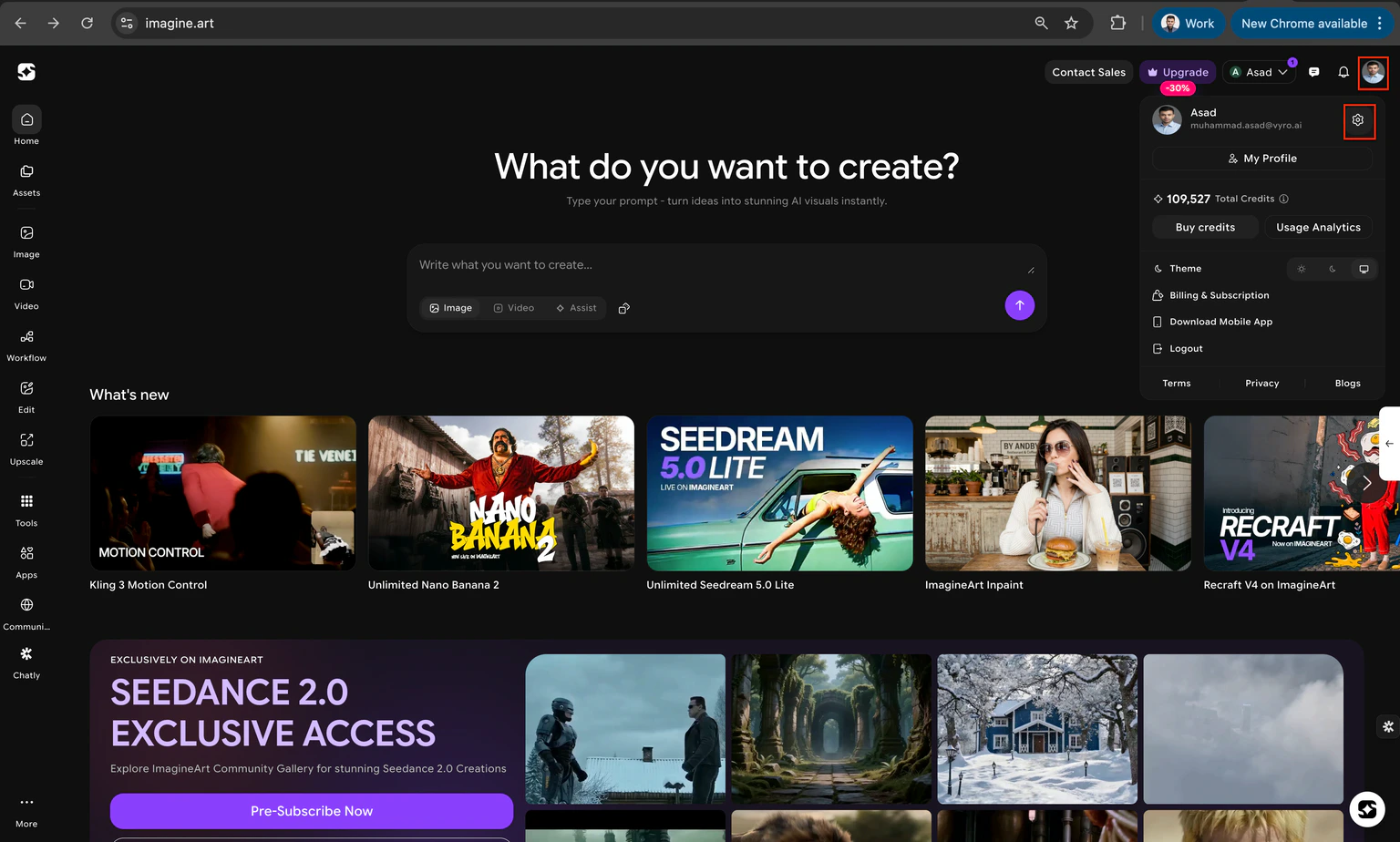Select the Assist mode in prompt box
Screen dimensions: 1400x842
[576, 308]
